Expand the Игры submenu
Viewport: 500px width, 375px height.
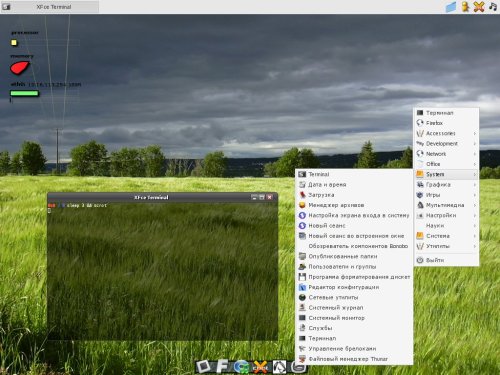tap(446, 195)
